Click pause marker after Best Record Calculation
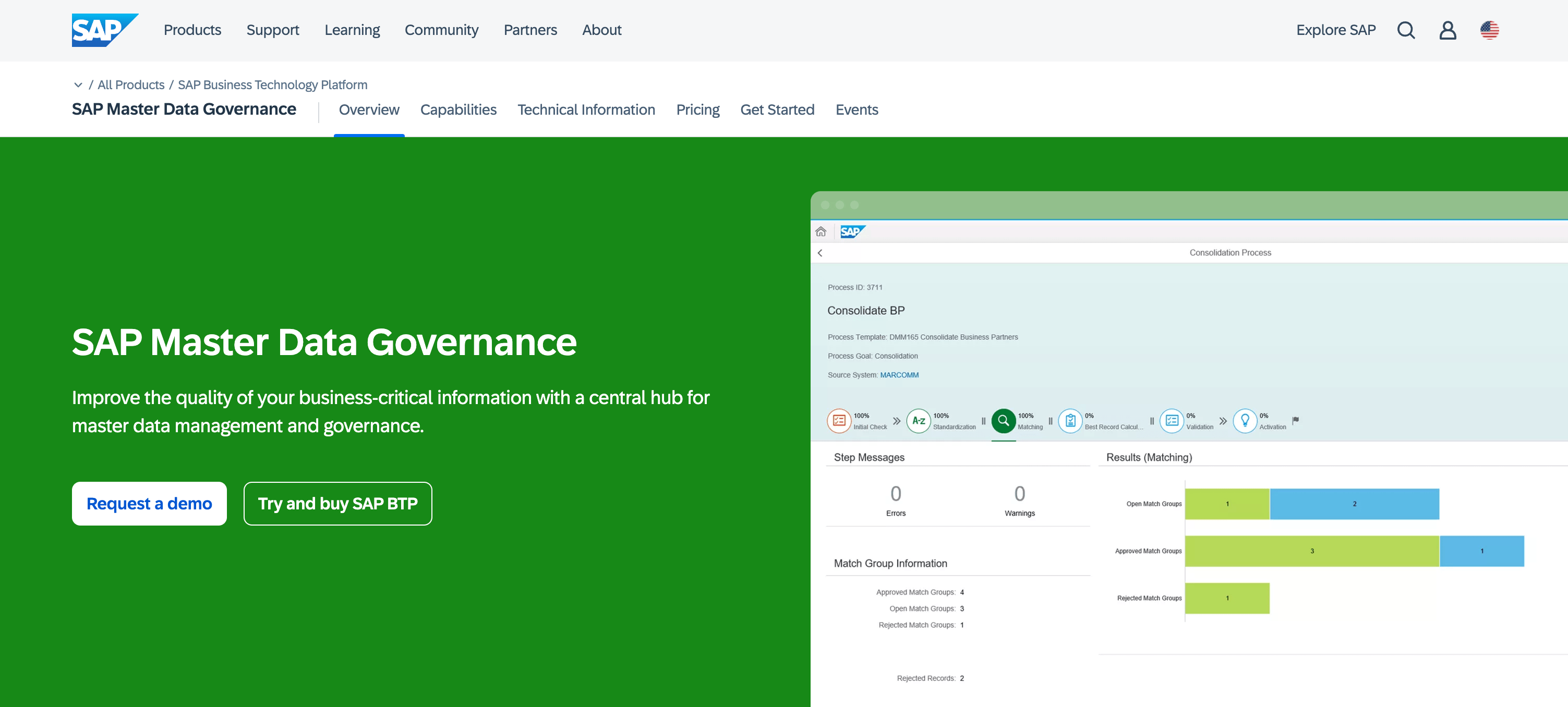Screen dimensions: 1568x707 click(1152, 420)
